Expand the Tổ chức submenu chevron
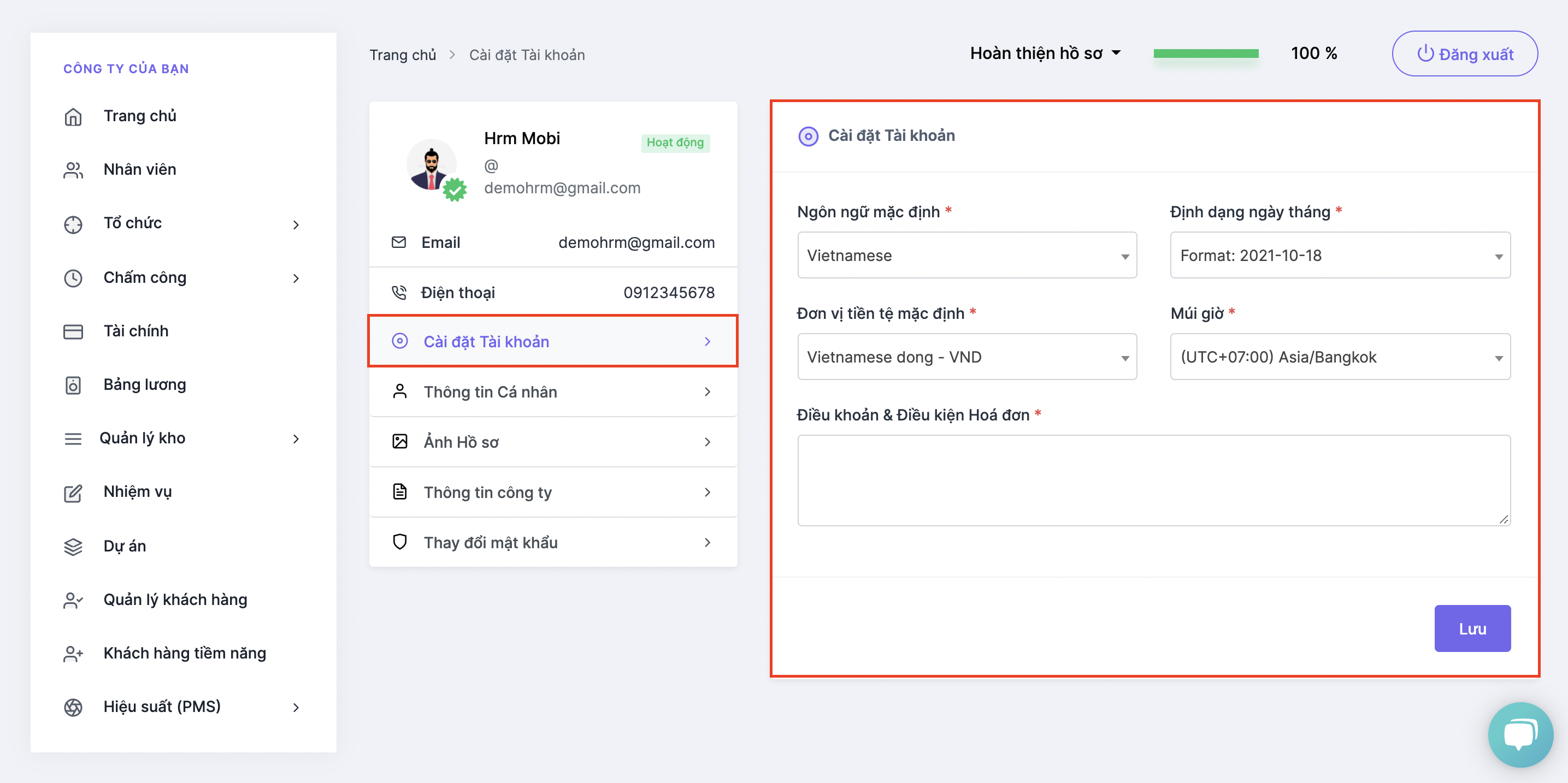The image size is (1568, 783). point(296,224)
